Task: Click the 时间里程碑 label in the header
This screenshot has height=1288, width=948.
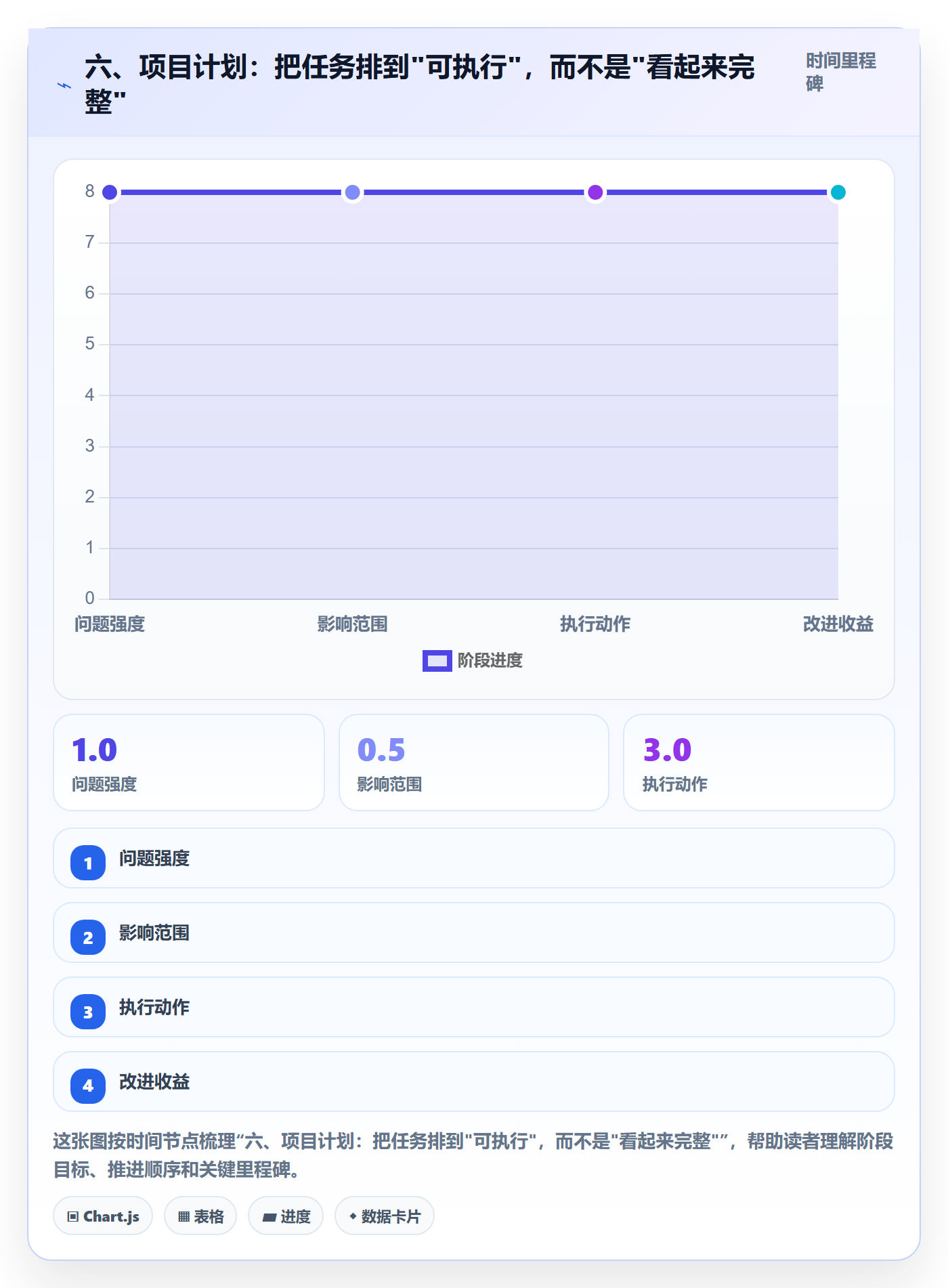Action: (840, 72)
